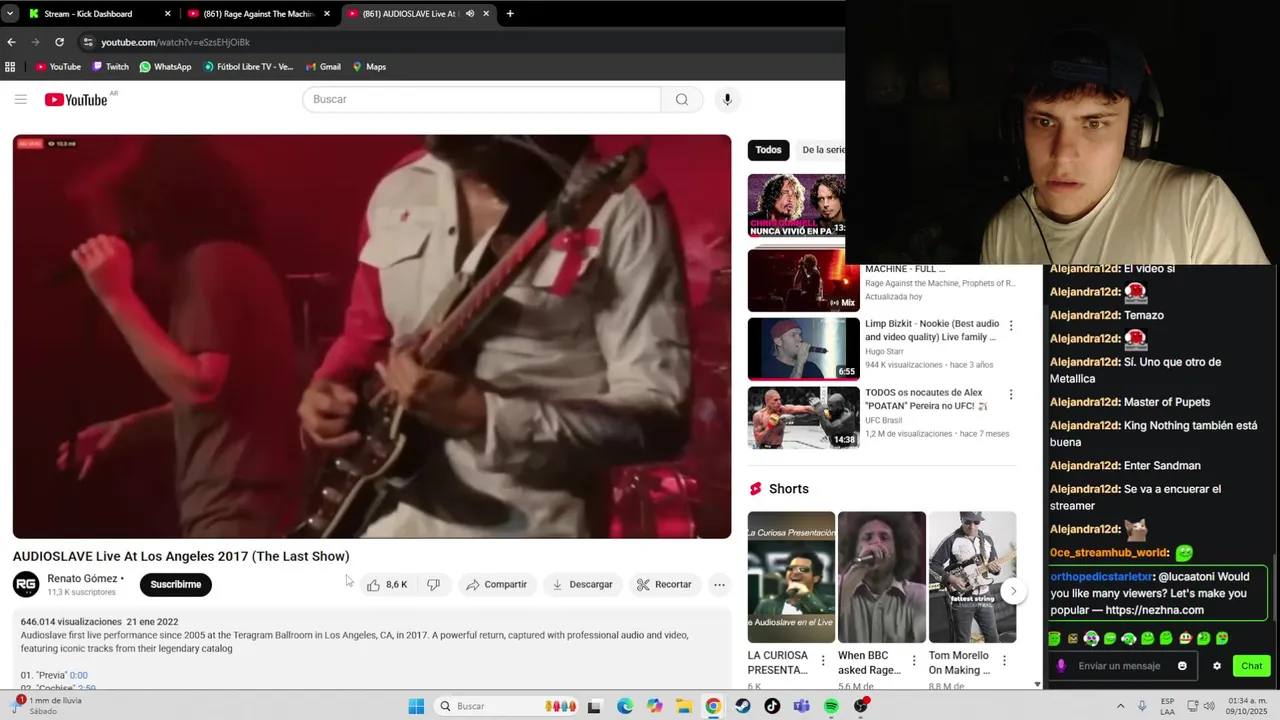Open the tab search arrow at top-left
Screen dimensions: 1280x720
[x=10, y=13]
